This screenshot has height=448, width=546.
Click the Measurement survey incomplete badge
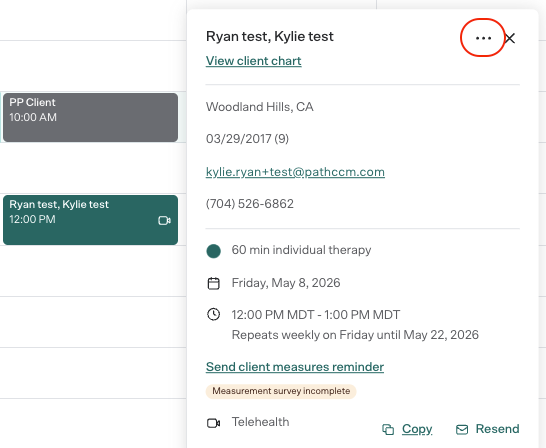pyautogui.click(x=281, y=391)
